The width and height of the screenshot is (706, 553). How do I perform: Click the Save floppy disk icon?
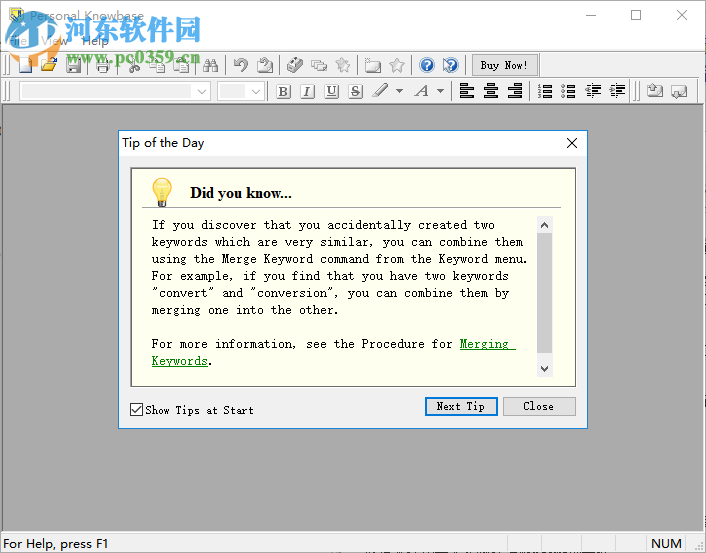point(73,65)
